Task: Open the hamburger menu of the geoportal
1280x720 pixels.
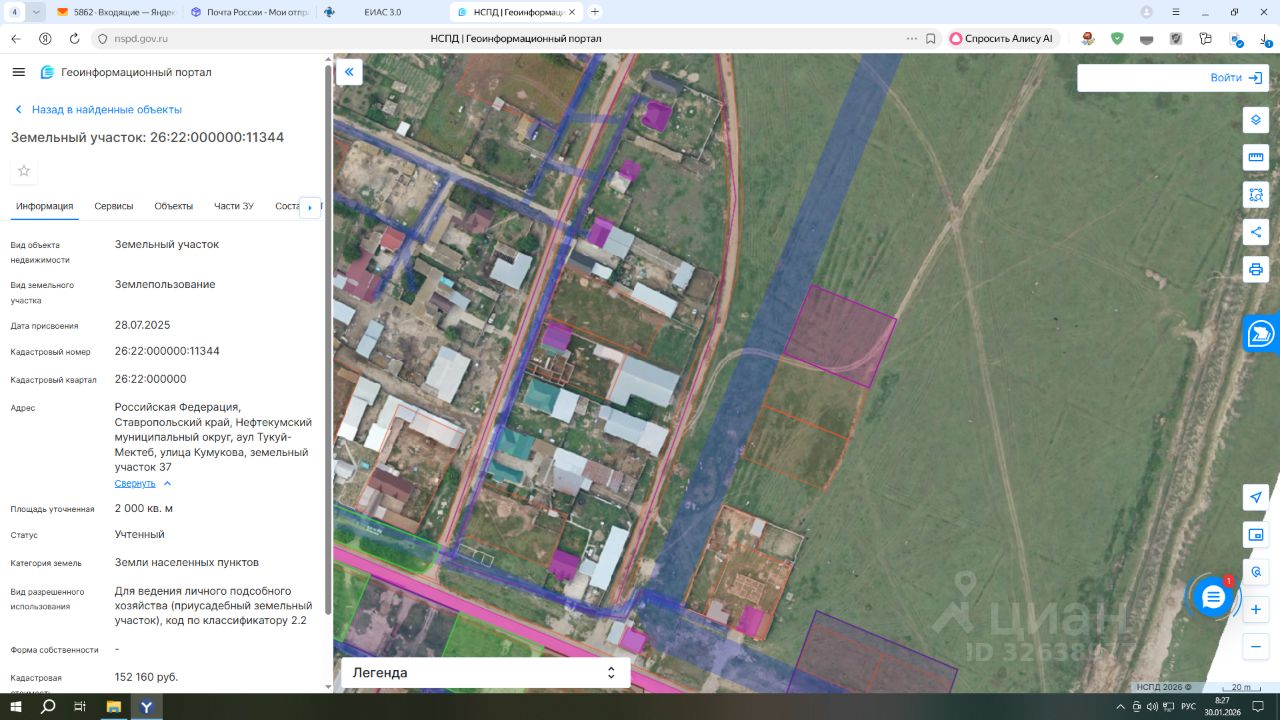Action: 18,72
